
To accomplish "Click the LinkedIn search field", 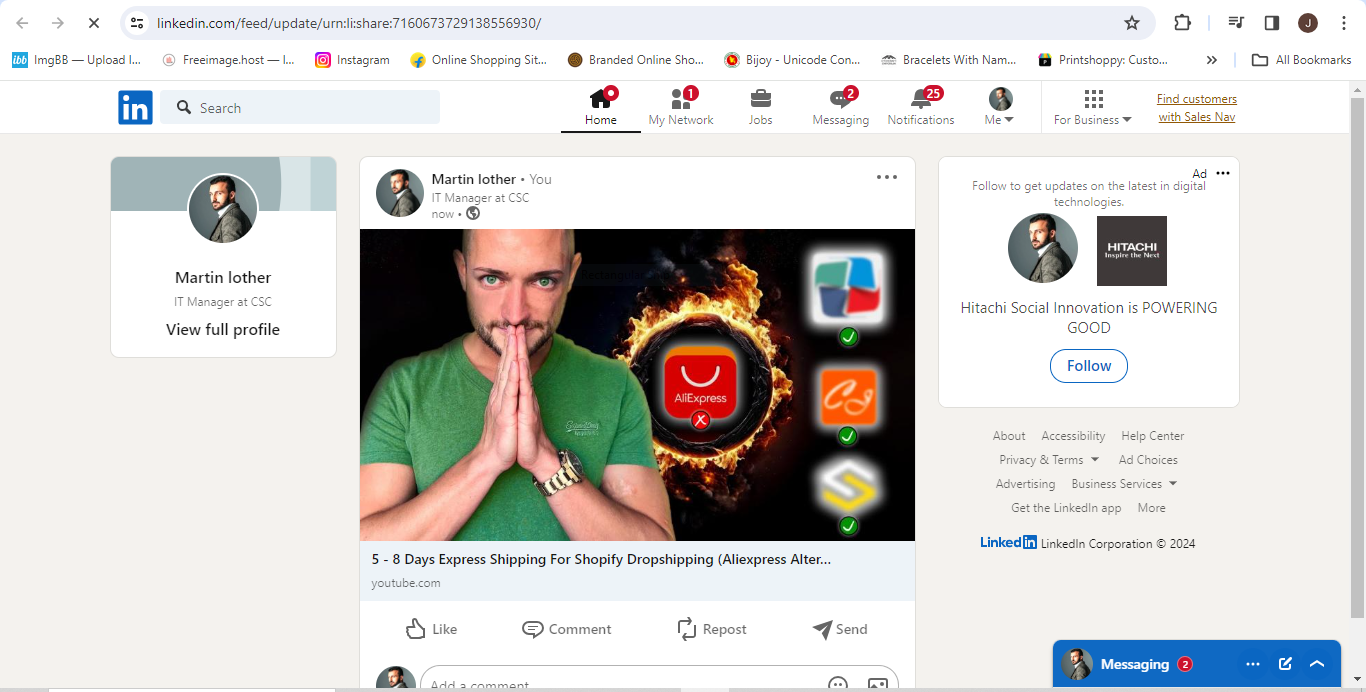I will pyautogui.click(x=300, y=107).
